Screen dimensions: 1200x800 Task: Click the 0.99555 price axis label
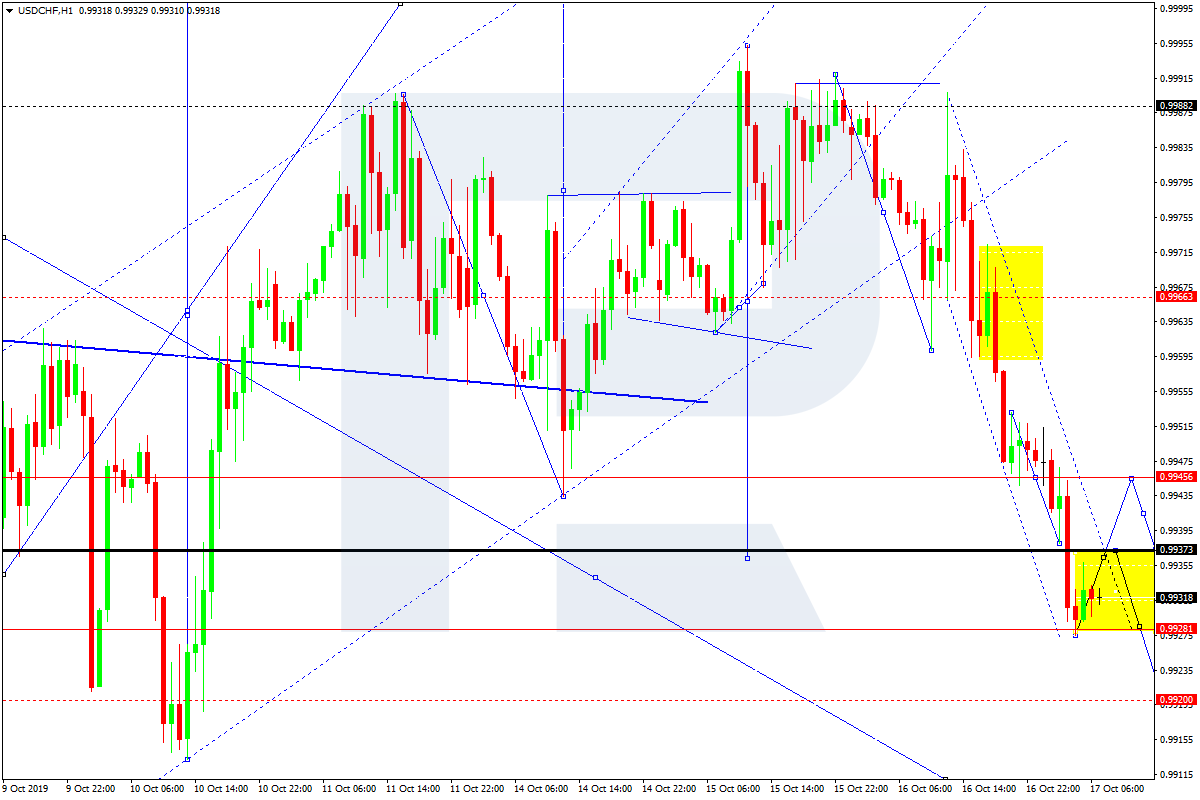tap(1176, 392)
